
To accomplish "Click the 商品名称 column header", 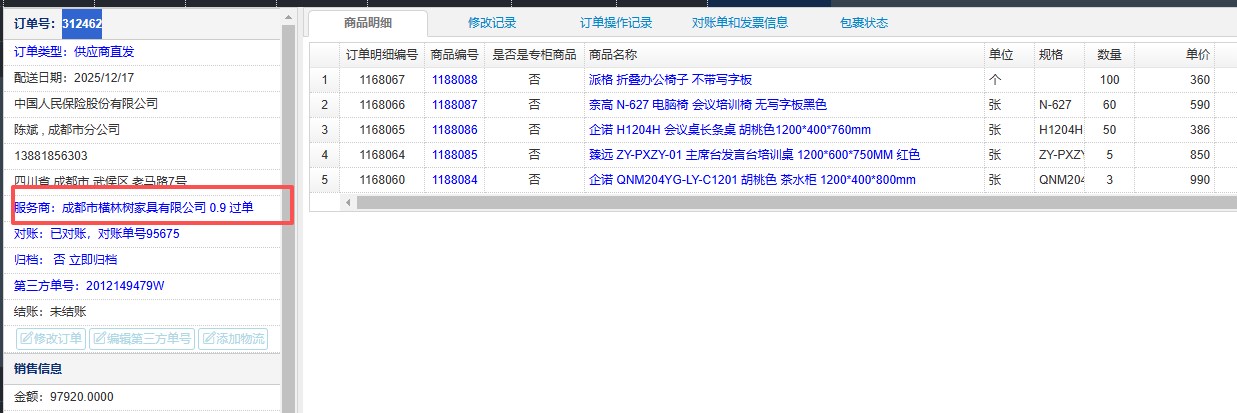I will coord(613,54).
